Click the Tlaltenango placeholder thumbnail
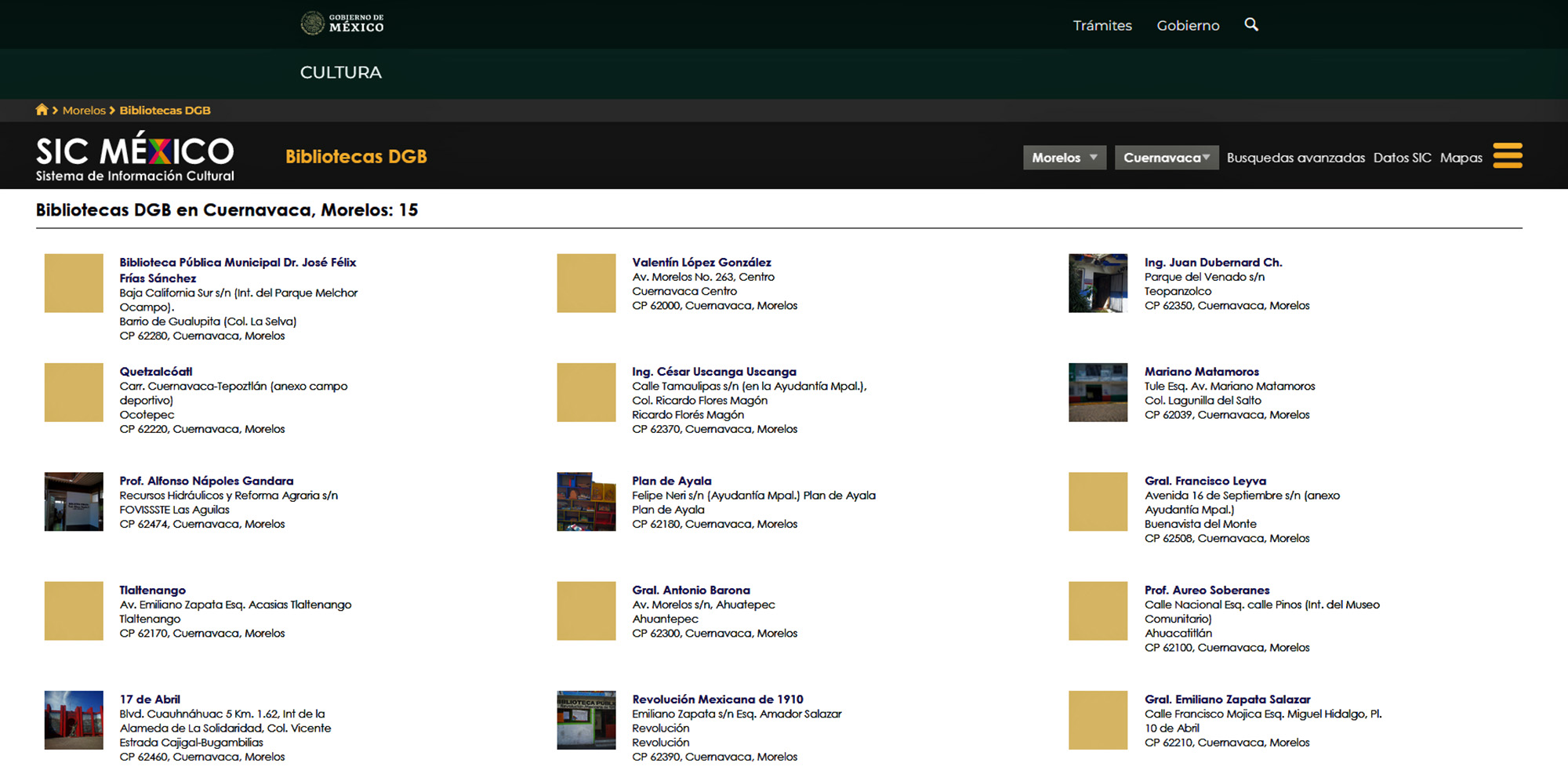 (74, 611)
